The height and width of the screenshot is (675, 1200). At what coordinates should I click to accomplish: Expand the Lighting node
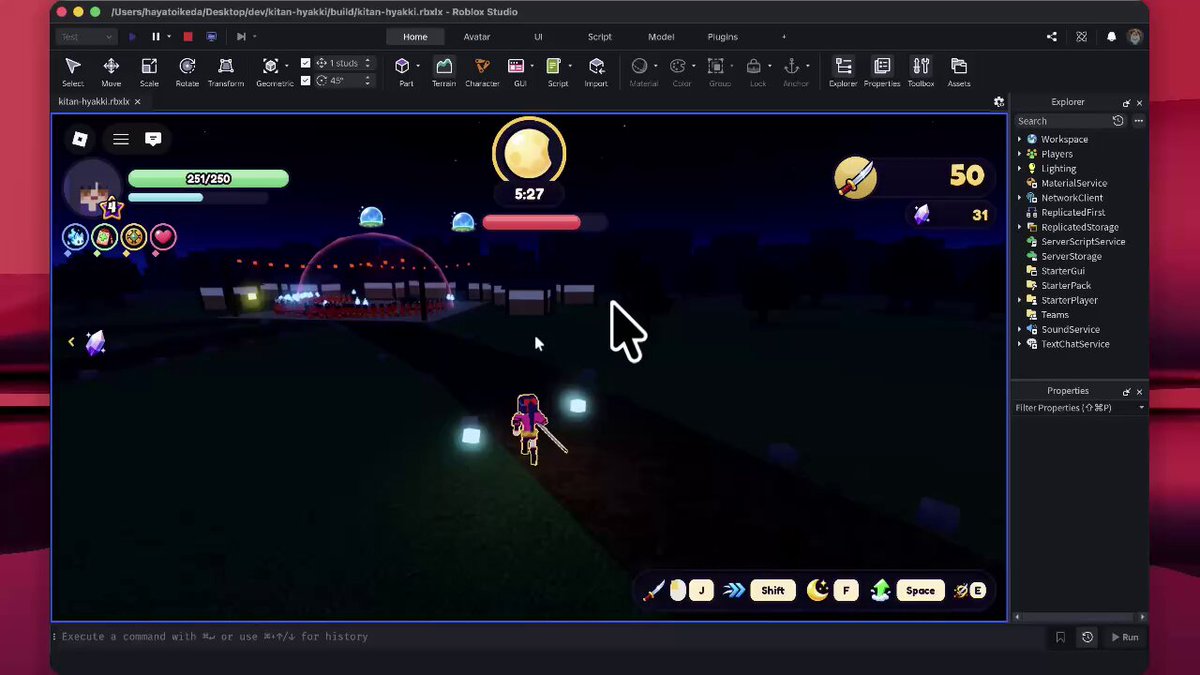tap(1020, 169)
